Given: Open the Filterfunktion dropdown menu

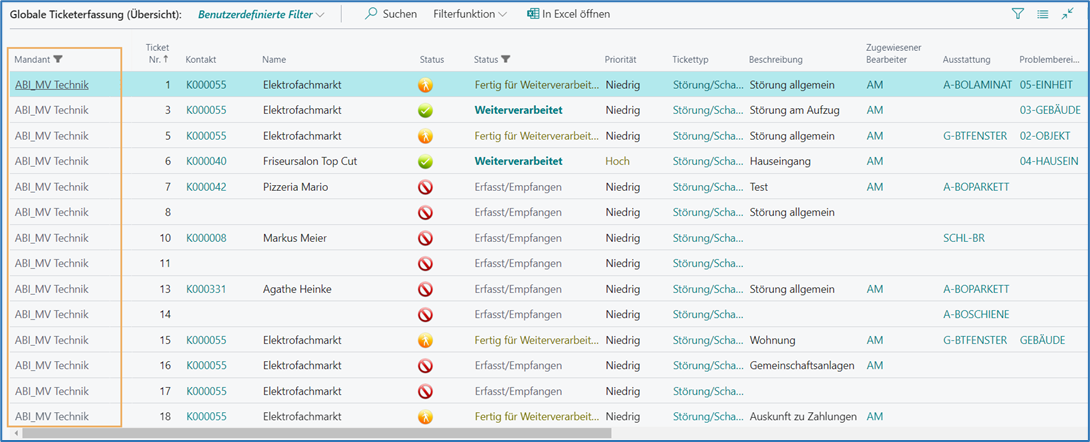Looking at the screenshot, I should point(470,14).
